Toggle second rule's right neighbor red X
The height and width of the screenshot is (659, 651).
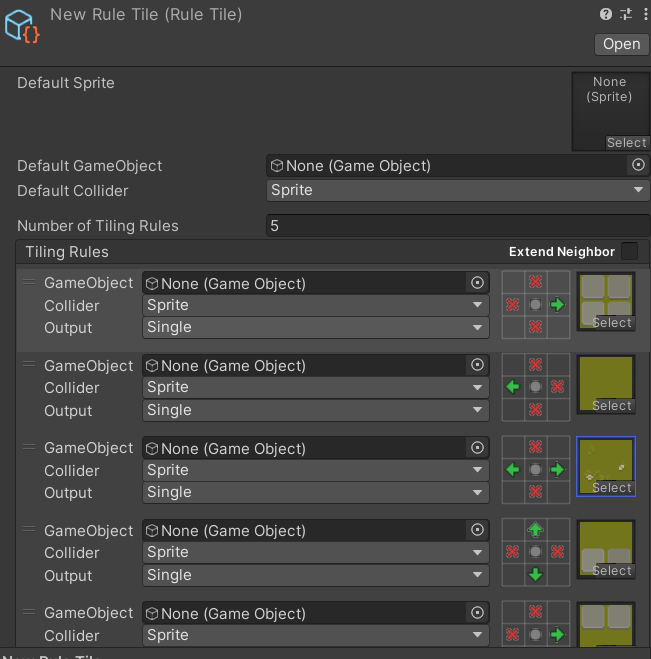558,387
